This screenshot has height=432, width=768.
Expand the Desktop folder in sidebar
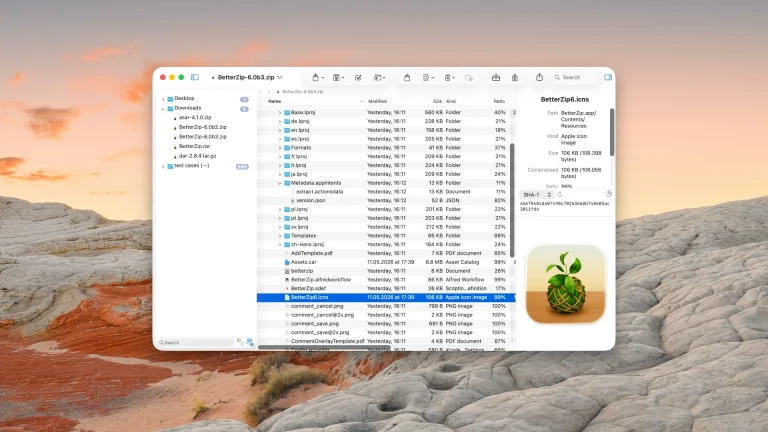[x=163, y=99]
